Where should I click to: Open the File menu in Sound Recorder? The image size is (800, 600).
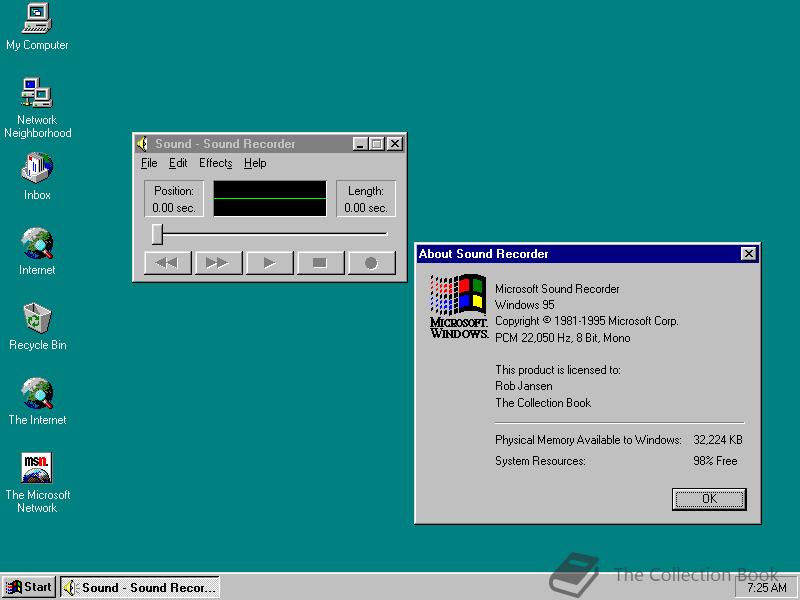(x=149, y=163)
